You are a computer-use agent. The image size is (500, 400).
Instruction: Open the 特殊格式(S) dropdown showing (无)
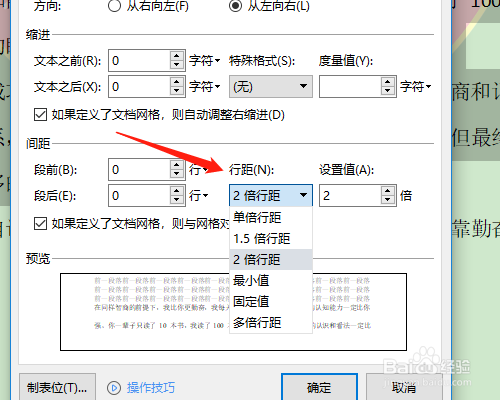tap(271, 87)
